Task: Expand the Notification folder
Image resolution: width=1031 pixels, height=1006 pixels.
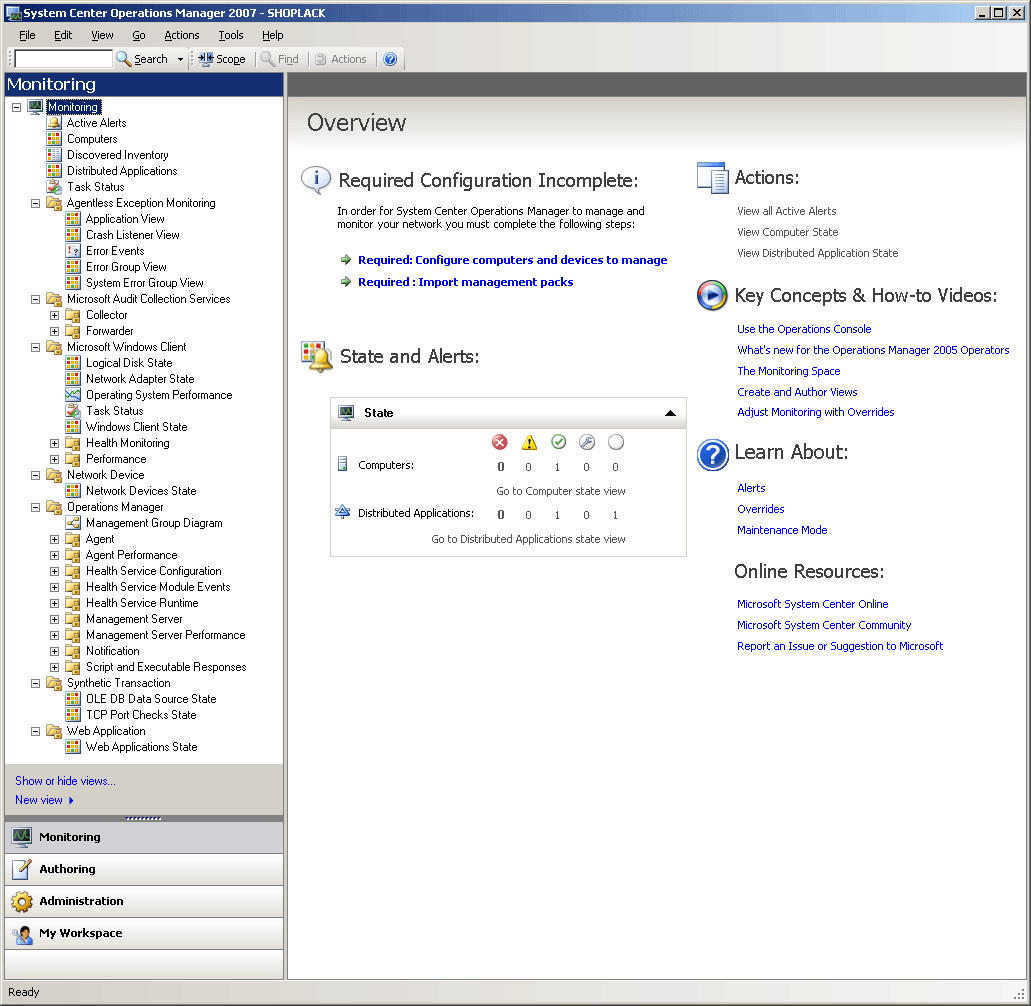Action: tap(55, 651)
